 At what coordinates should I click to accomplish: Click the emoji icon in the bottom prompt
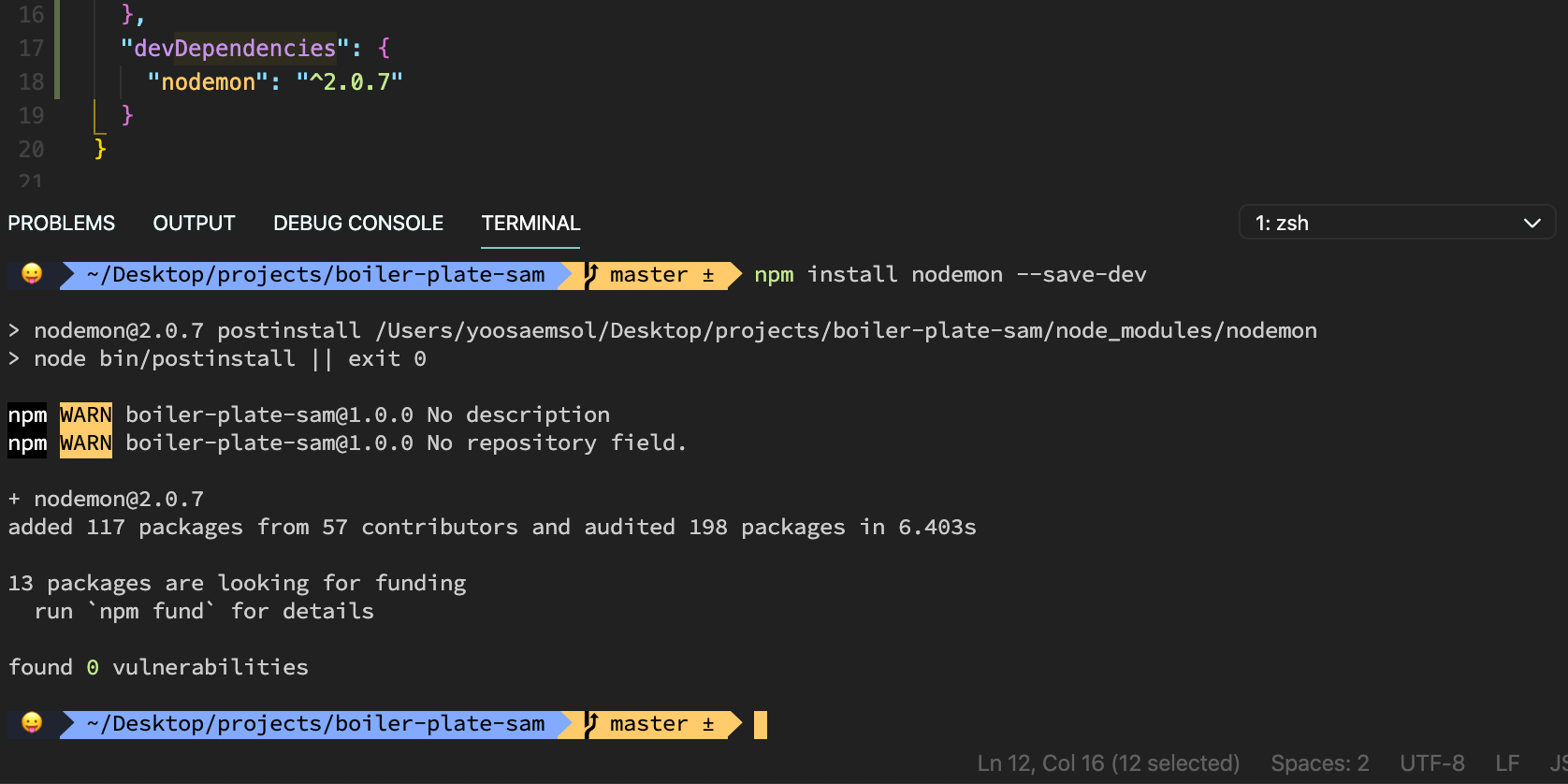click(32, 722)
